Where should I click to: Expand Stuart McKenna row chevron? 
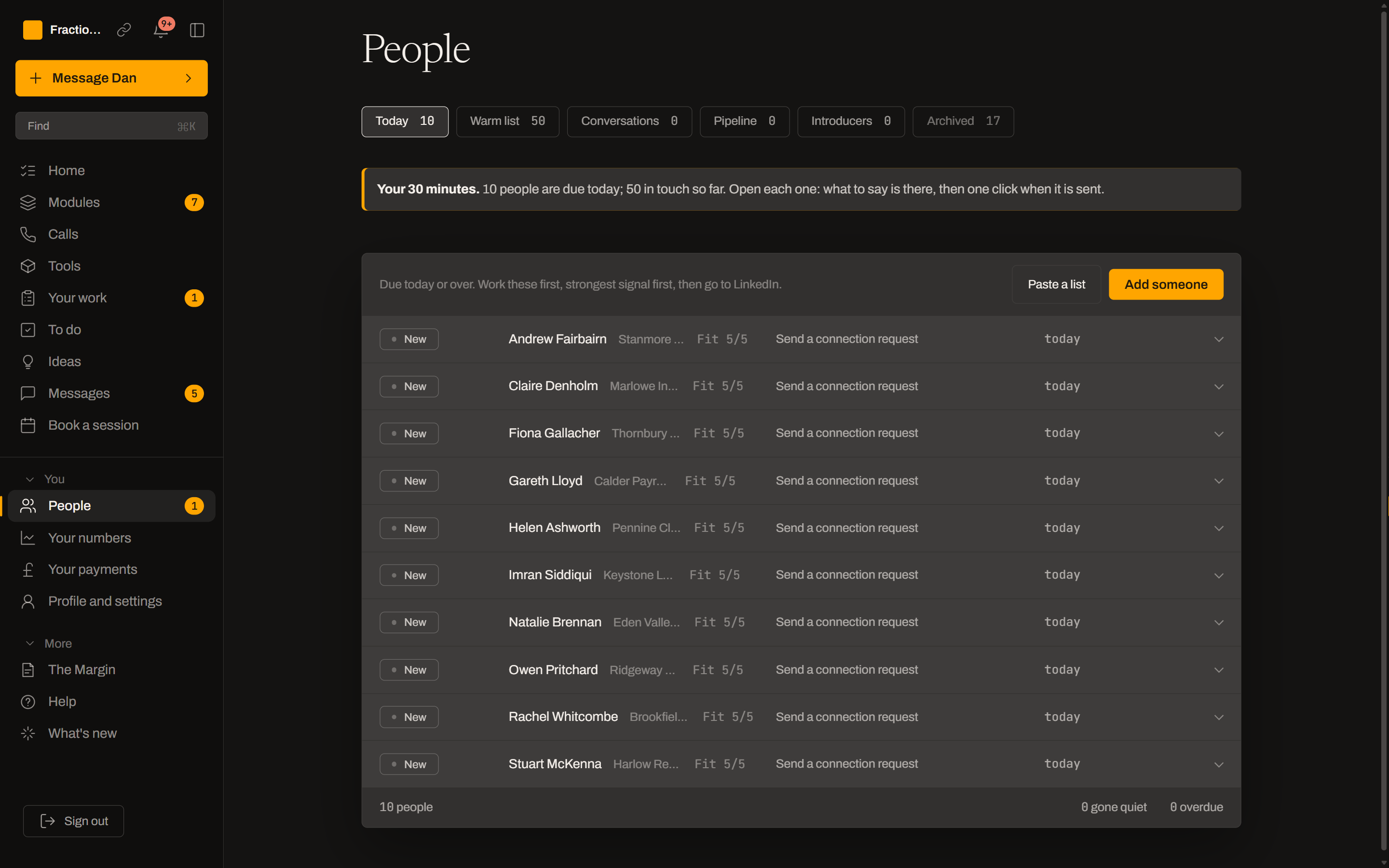(1219, 764)
